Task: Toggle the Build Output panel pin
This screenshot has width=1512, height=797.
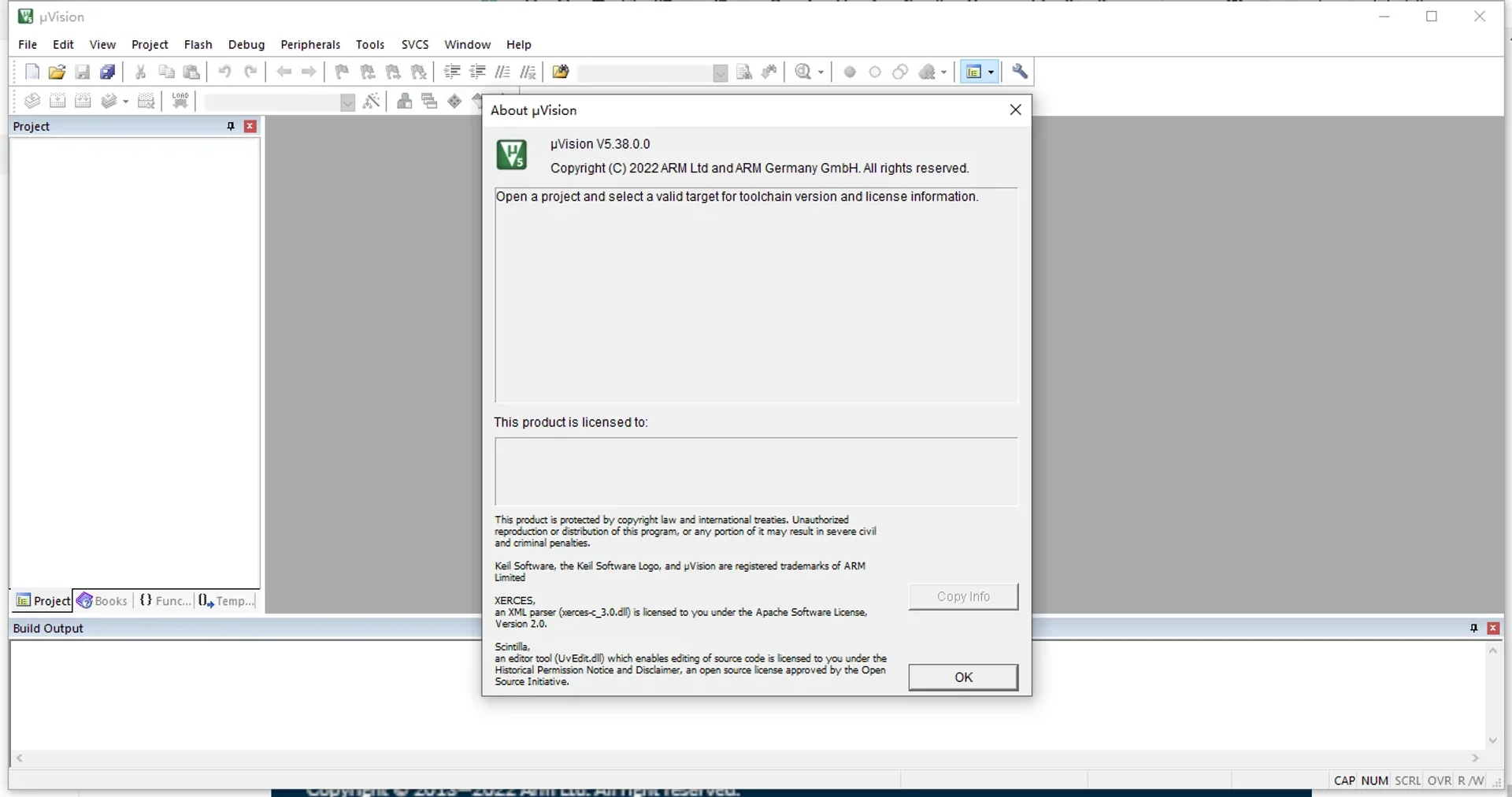Action: 1473,628
